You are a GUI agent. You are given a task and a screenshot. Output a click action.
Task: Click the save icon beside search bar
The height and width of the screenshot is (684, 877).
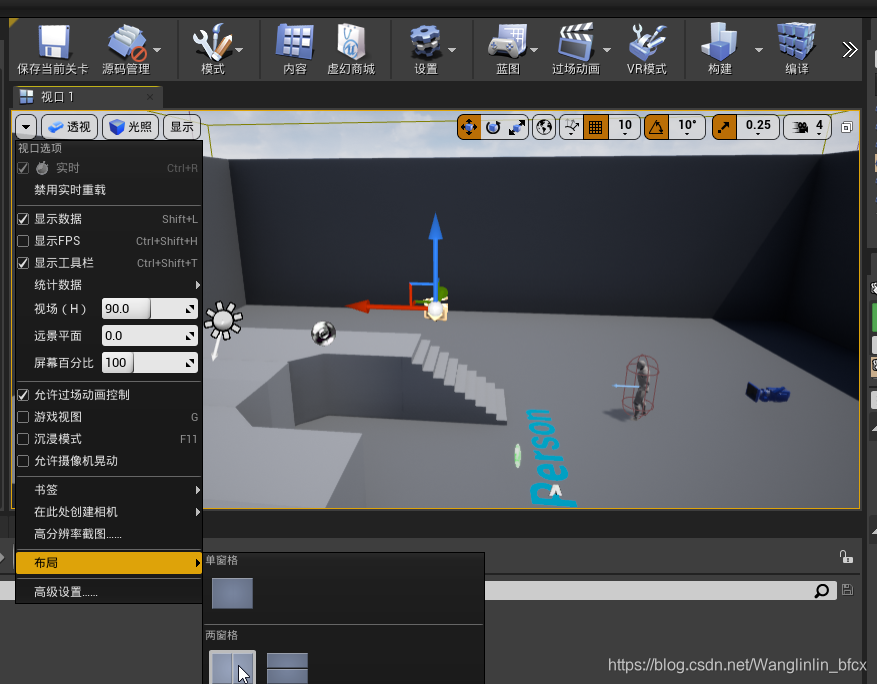pos(847,589)
